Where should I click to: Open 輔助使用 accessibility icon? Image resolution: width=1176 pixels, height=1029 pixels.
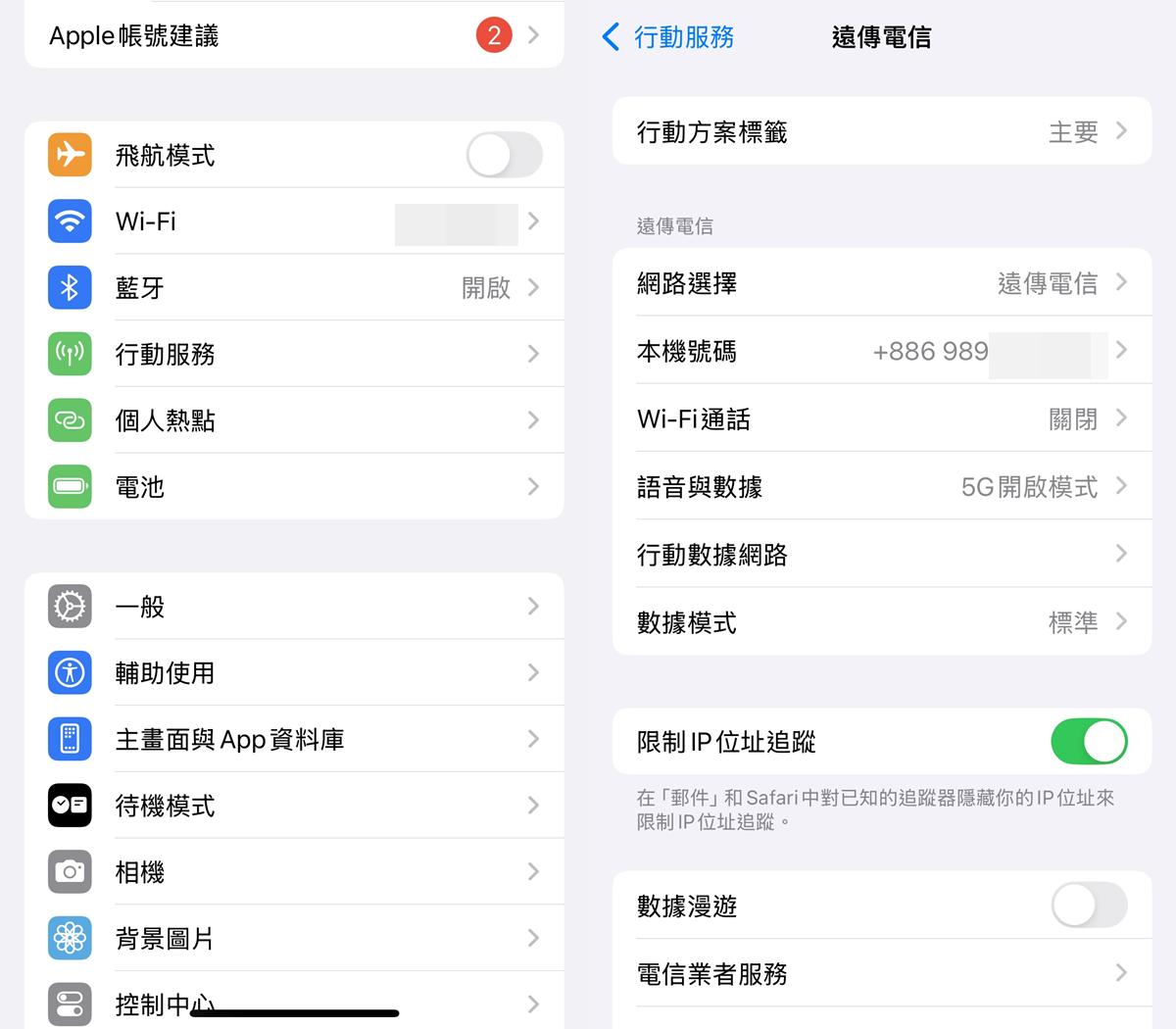coord(70,672)
